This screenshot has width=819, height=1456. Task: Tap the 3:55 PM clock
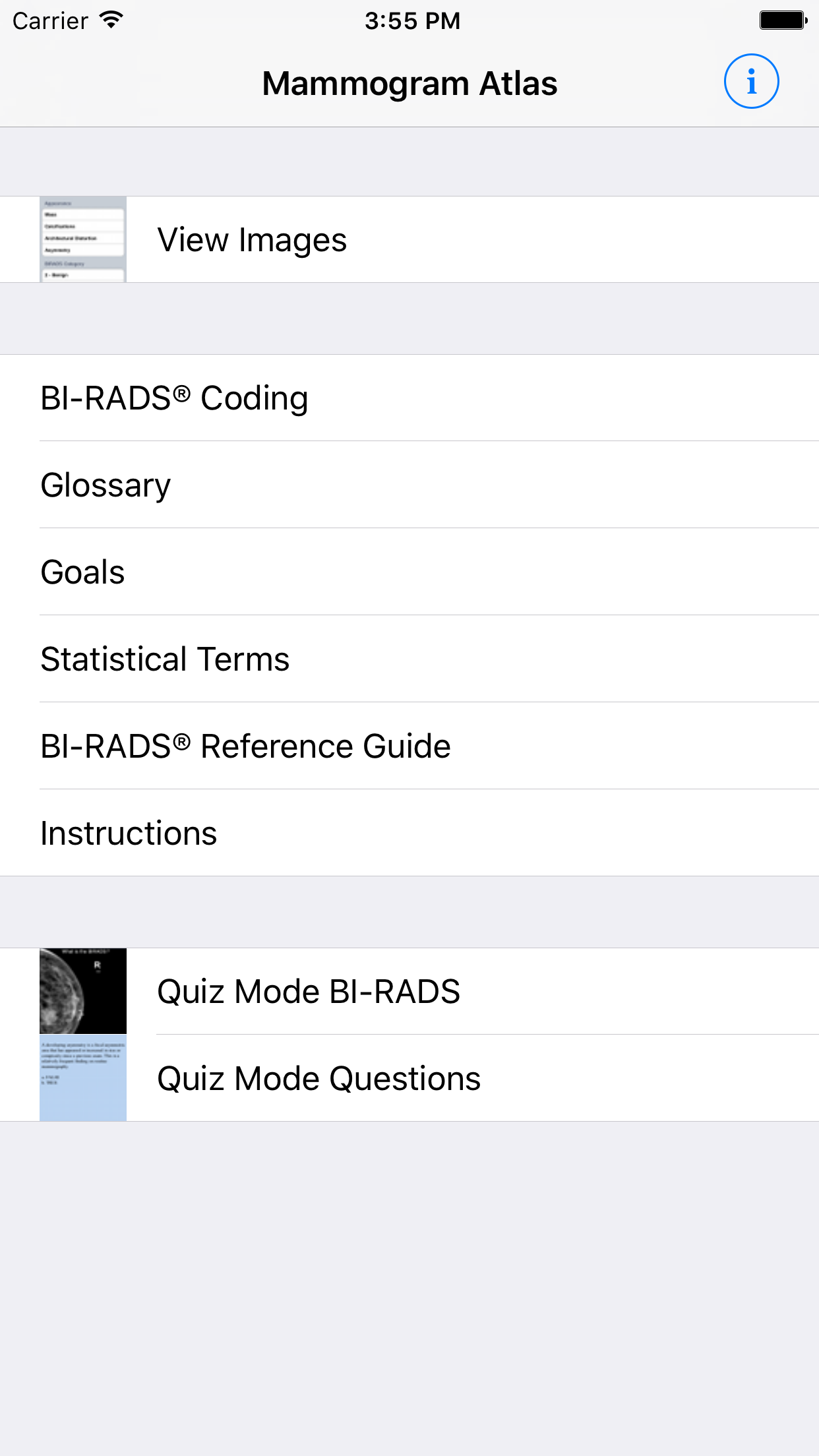(x=412, y=21)
